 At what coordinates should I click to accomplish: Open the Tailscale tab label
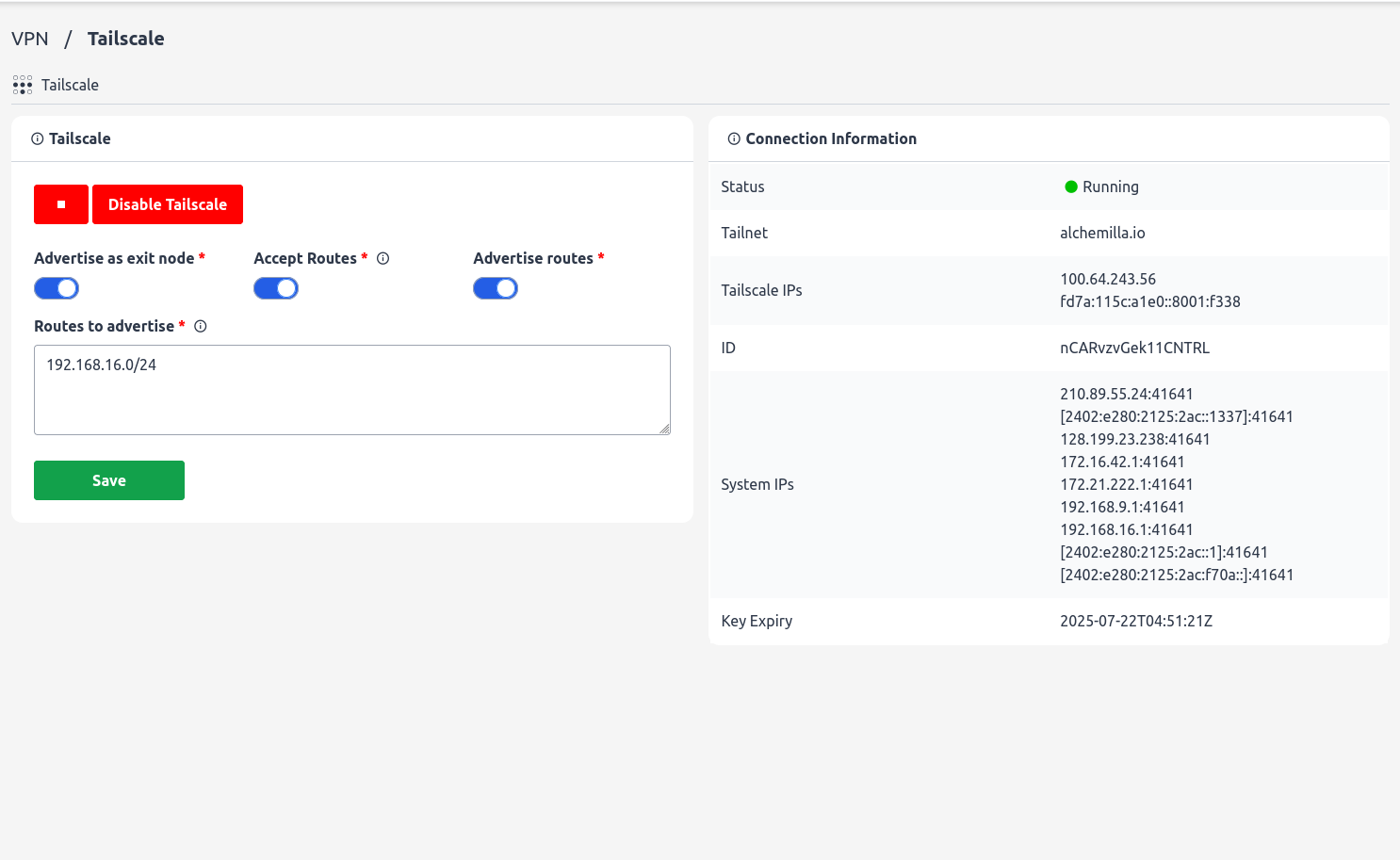pos(70,85)
